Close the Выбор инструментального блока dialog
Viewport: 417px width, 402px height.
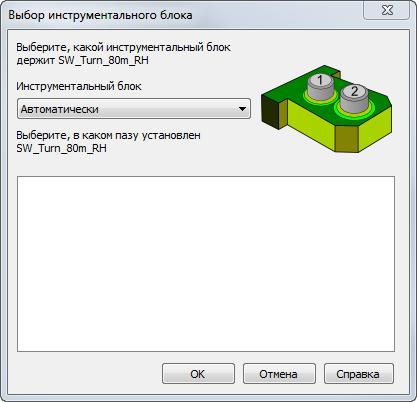[x=387, y=10]
